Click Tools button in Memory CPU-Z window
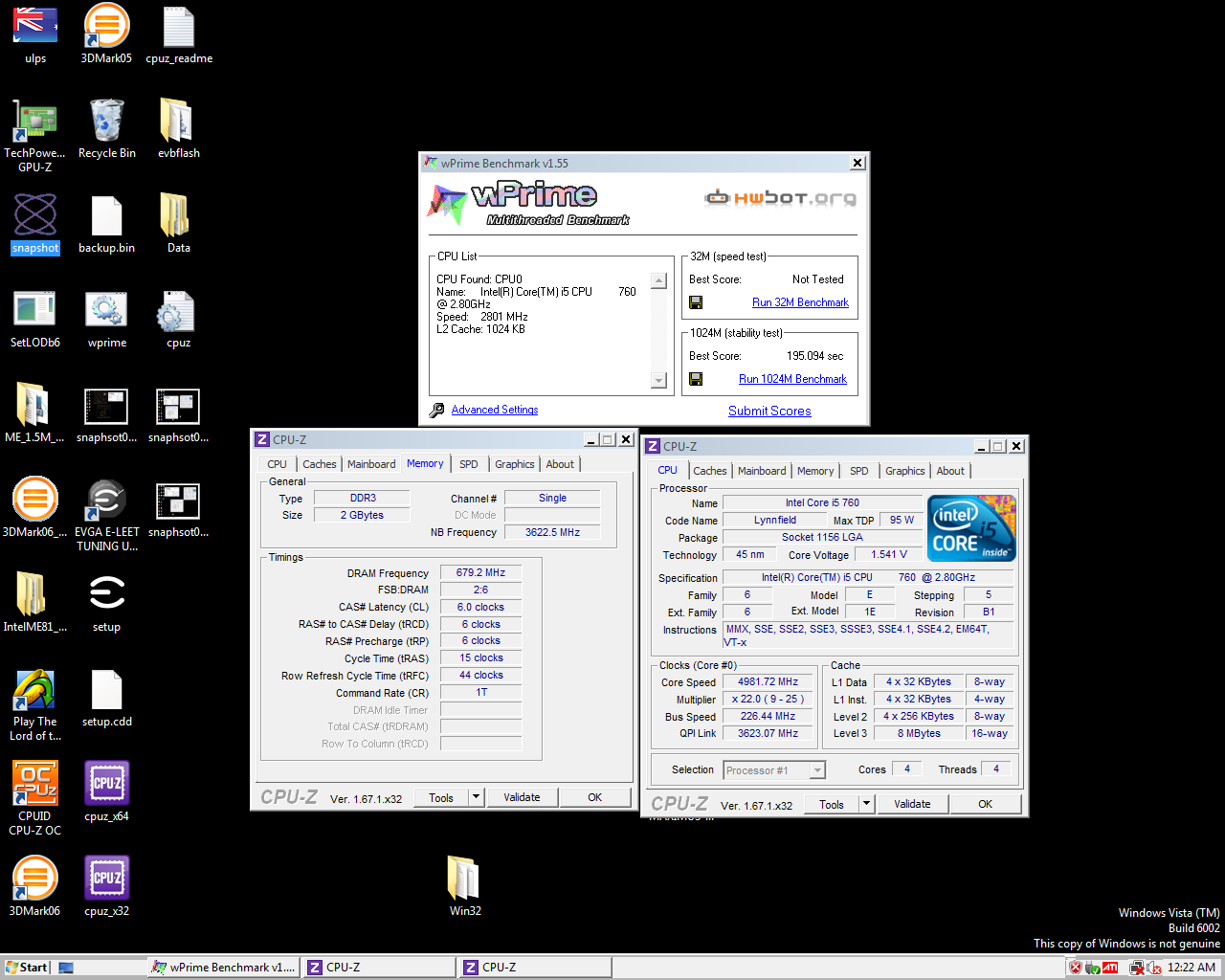Image resolution: width=1225 pixels, height=980 pixels. (441, 797)
